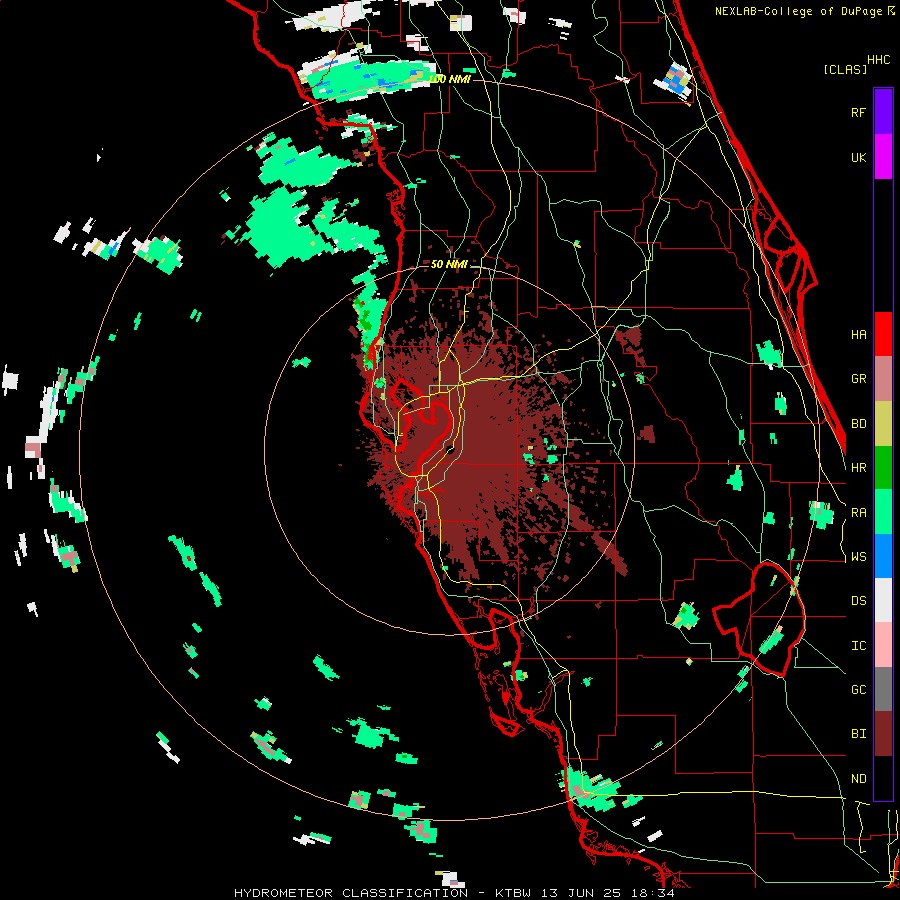
Task: Click the 'HR' legend label
Action: click(x=858, y=467)
